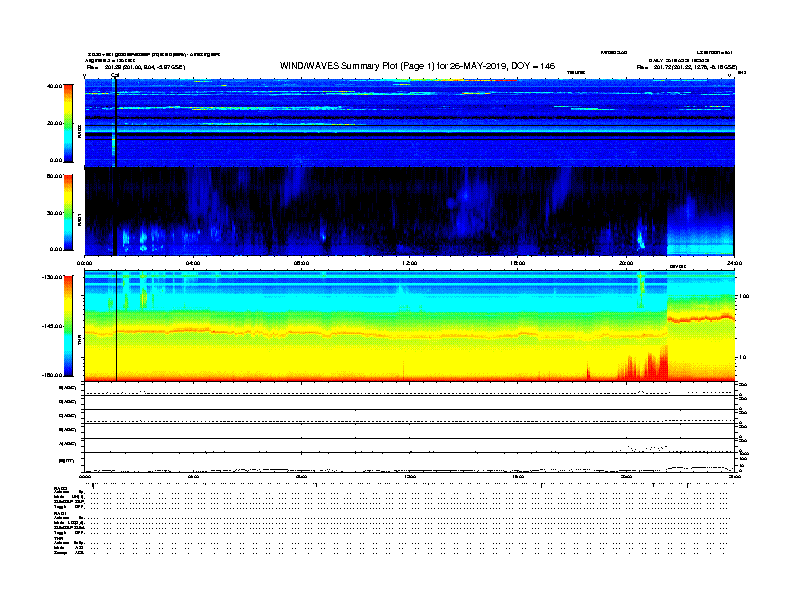Click the red burst region near 20:00 in TNR

click(x=644, y=366)
